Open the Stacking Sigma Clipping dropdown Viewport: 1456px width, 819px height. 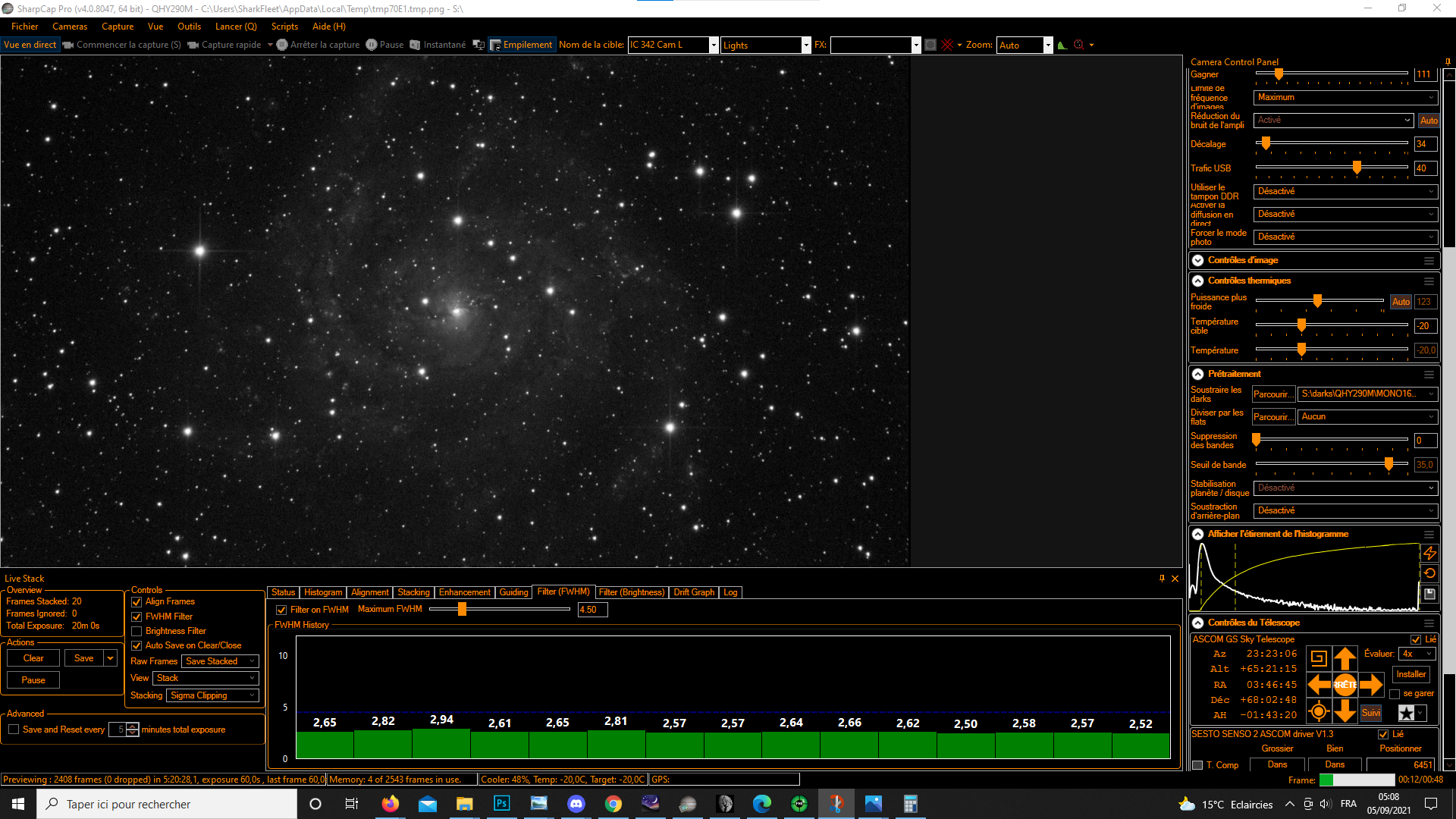tap(212, 695)
